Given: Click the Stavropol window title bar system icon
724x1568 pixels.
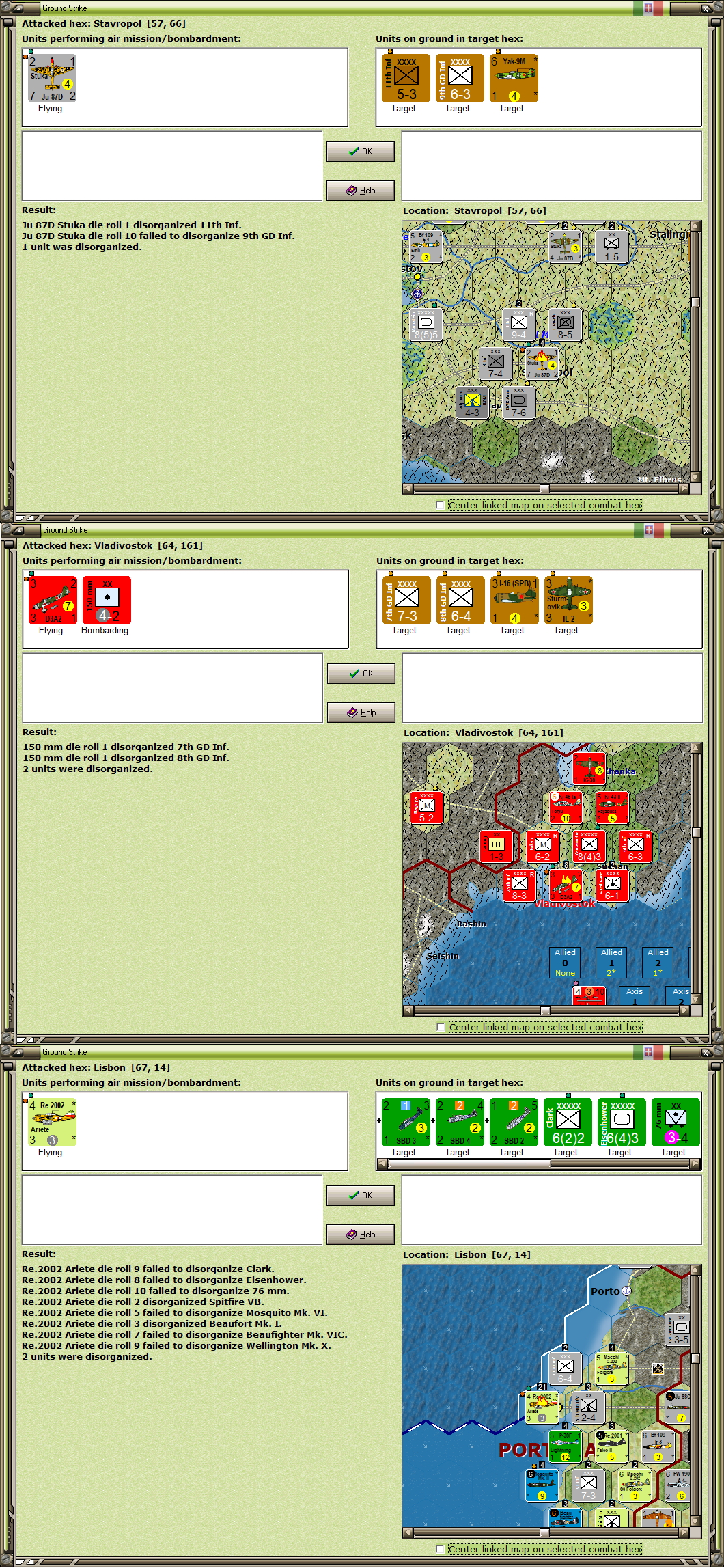Looking at the screenshot, I should tap(18, 8).
